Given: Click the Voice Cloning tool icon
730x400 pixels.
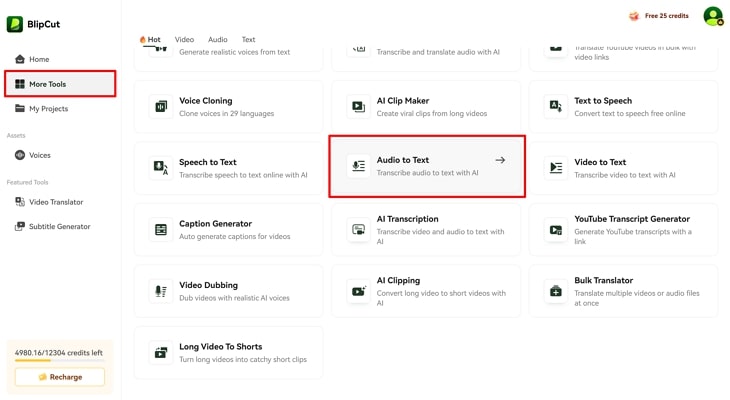Looking at the screenshot, I should (x=161, y=106).
